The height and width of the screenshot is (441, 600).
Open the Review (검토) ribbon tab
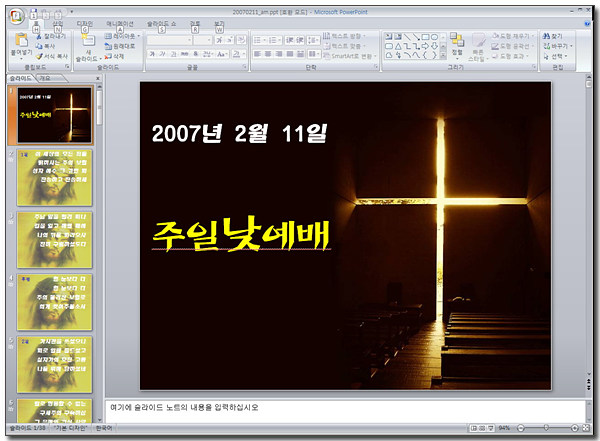[195, 24]
